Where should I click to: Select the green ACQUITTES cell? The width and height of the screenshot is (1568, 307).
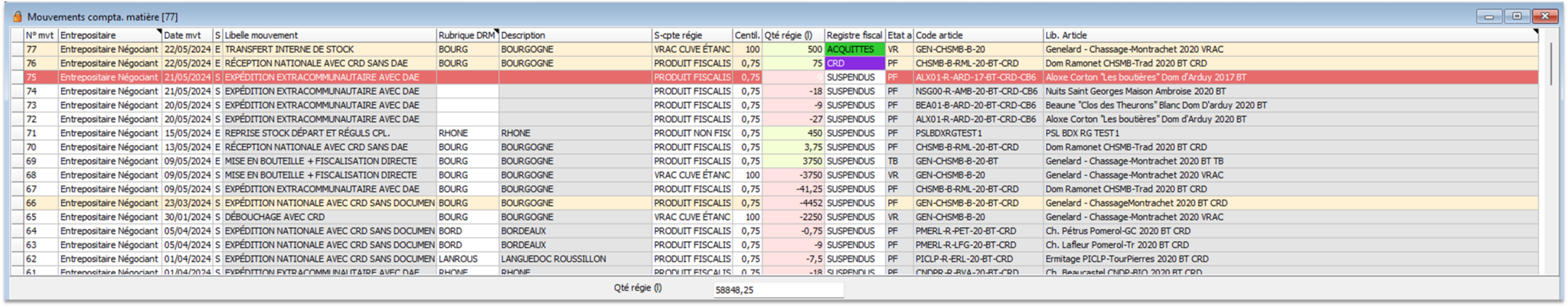[x=854, y=49]
